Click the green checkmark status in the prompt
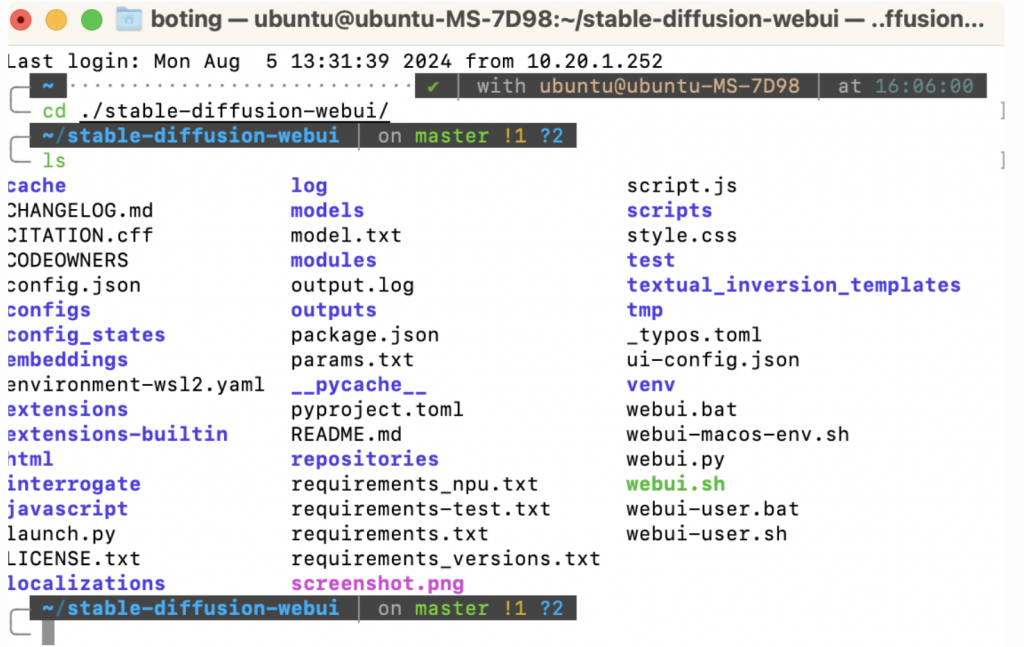 (x=432, y=86)
